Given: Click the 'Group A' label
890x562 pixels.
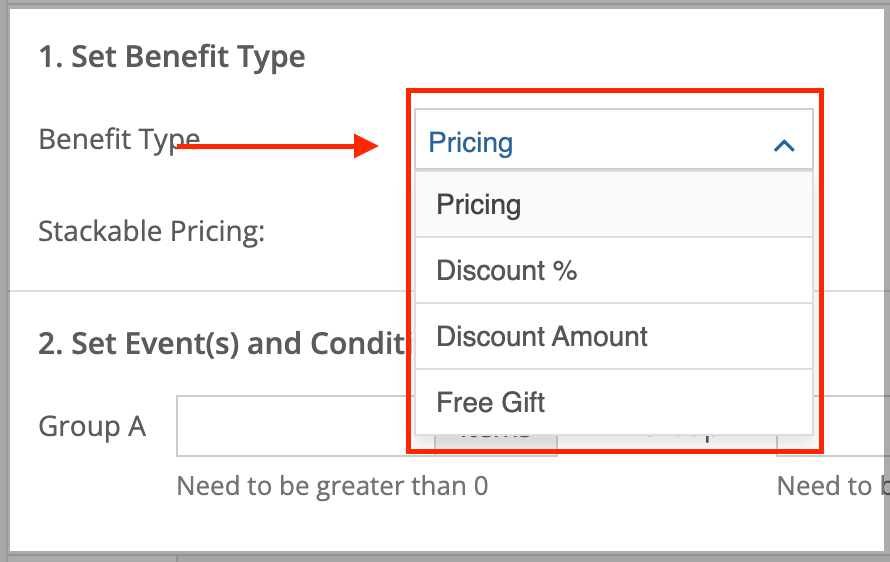Looking at the screenshot, I should 93,426.
